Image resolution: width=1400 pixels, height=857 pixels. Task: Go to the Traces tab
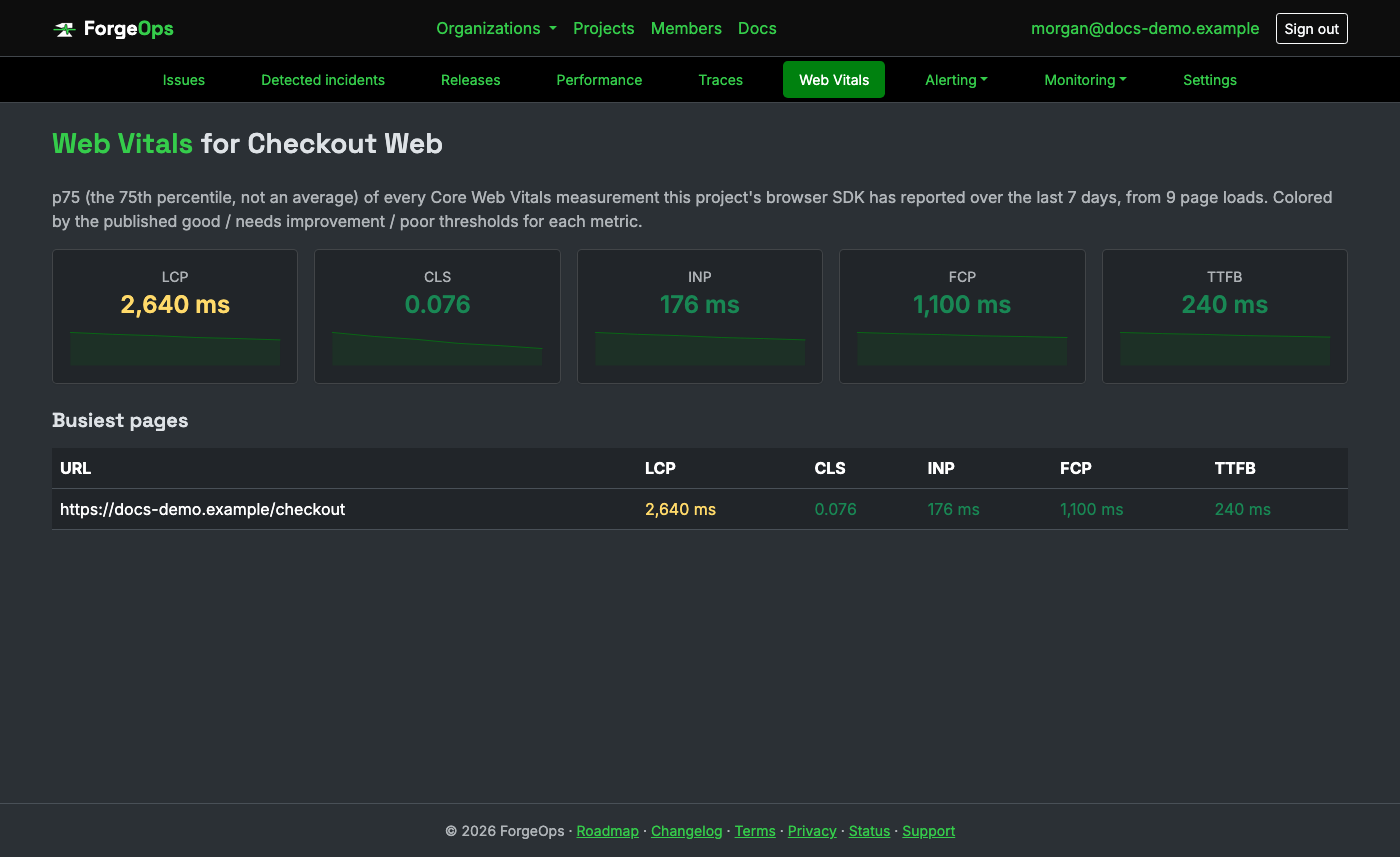(720, 80)
